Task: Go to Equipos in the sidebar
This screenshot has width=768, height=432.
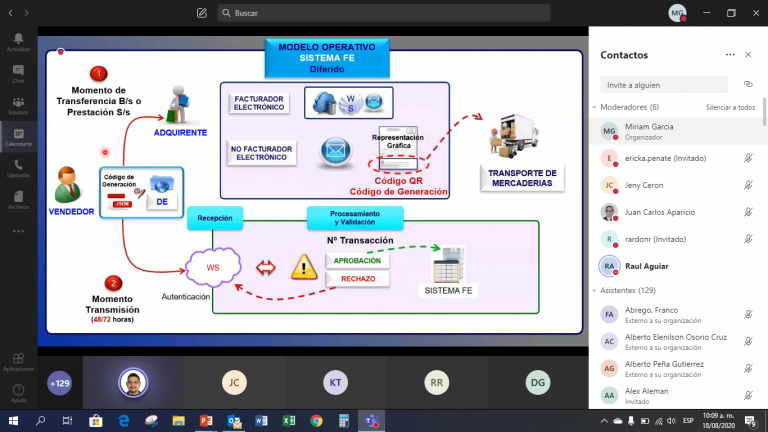Action: (x=18, y=104)
